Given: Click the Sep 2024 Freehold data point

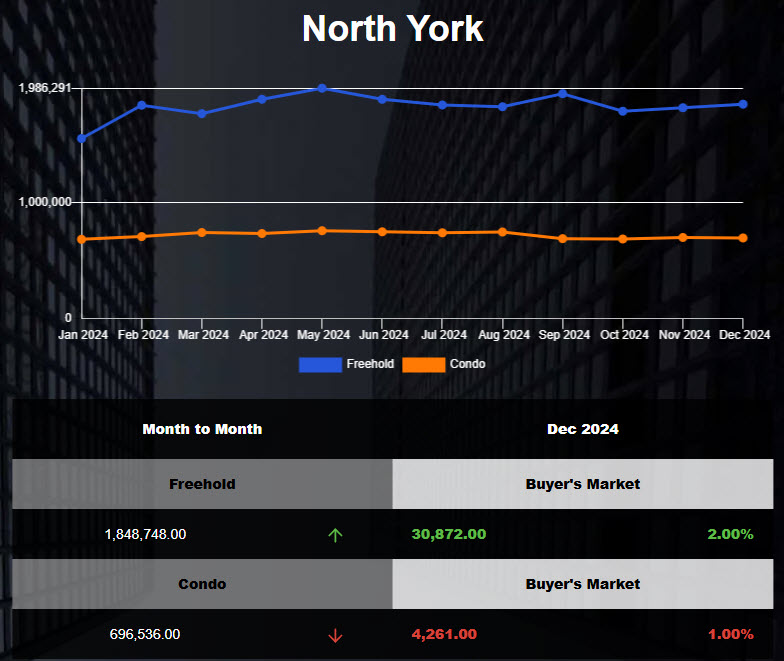Looking at the screenshot, I should pyautogui.click(x=563, y=93).
